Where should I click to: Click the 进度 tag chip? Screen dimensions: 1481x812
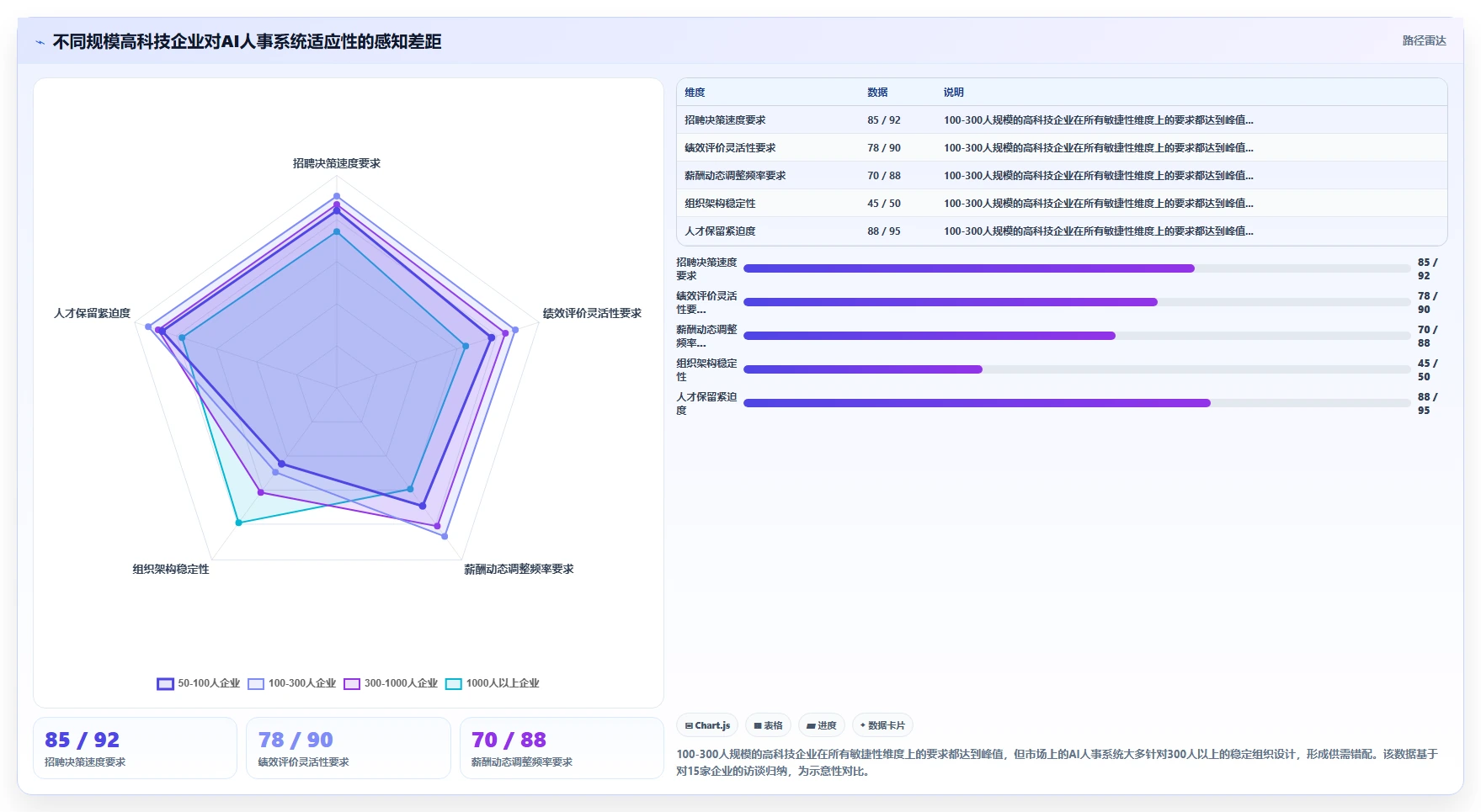pos(822,725)
